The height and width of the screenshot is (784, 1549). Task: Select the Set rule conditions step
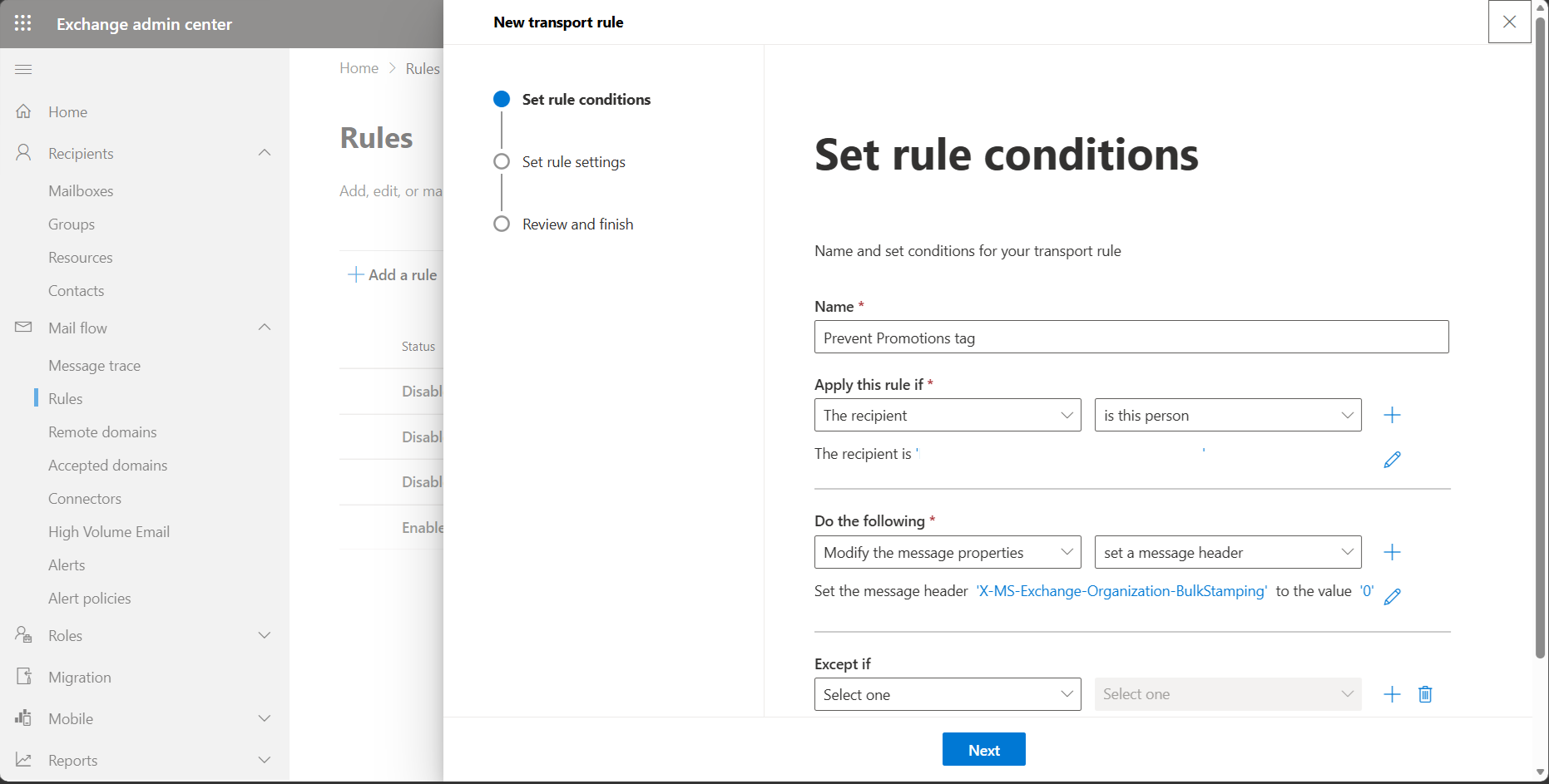coord(572,100)
